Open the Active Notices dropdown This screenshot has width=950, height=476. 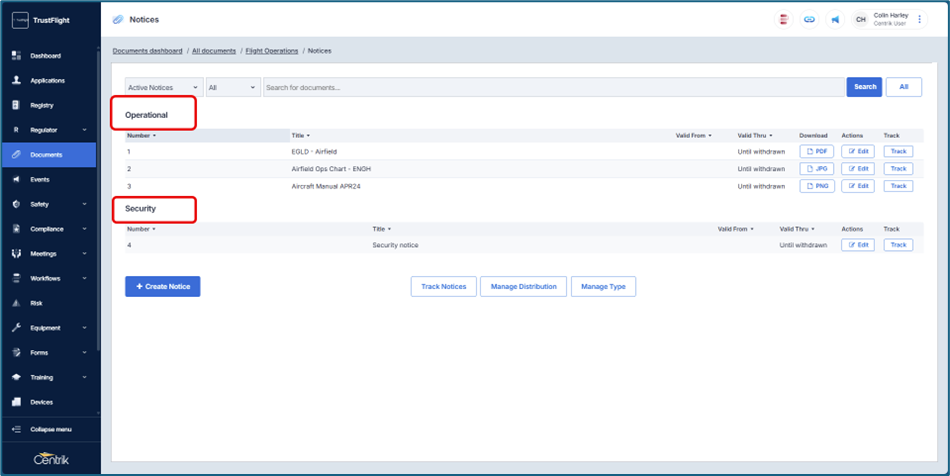pos(163,87)
